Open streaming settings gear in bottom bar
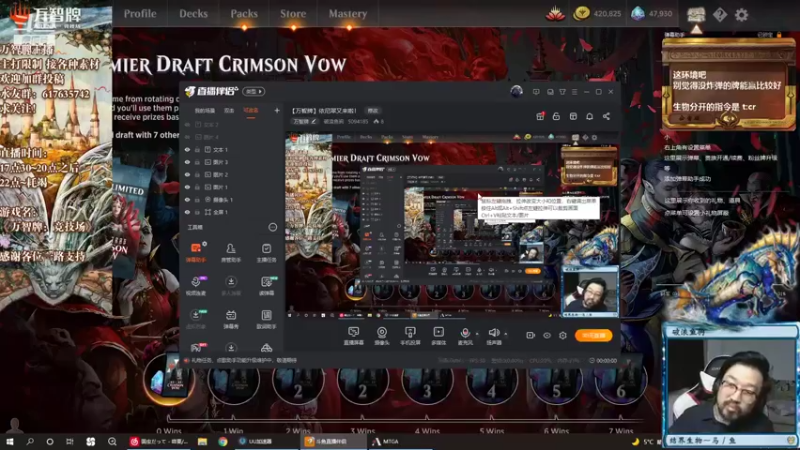The image size is (800, 450). coord(563,336)
